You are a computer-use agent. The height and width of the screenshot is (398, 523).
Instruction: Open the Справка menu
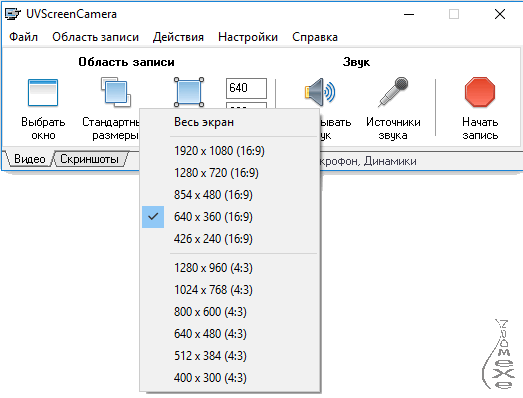pyautogui.click(x=315, y=37)
